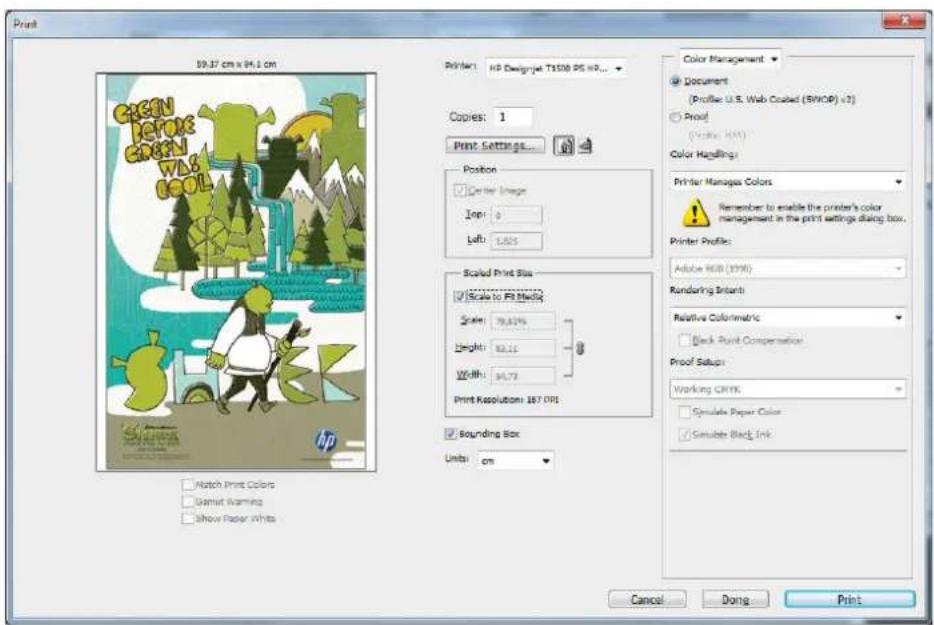Click the Done button
The height and width of the screenshot is (625, 934).
(736, 599)
